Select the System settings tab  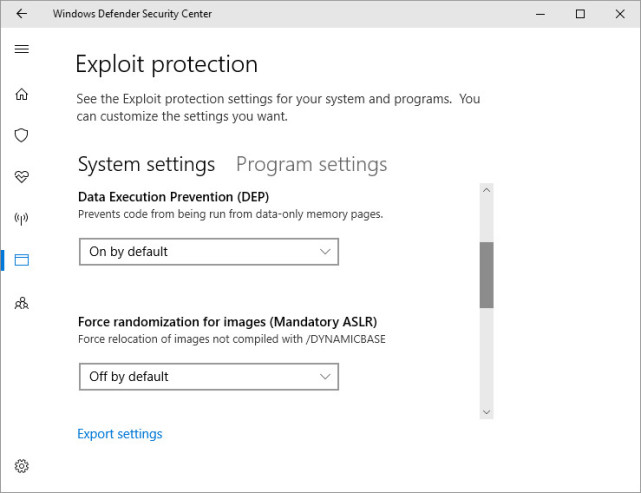pos(146,165)
